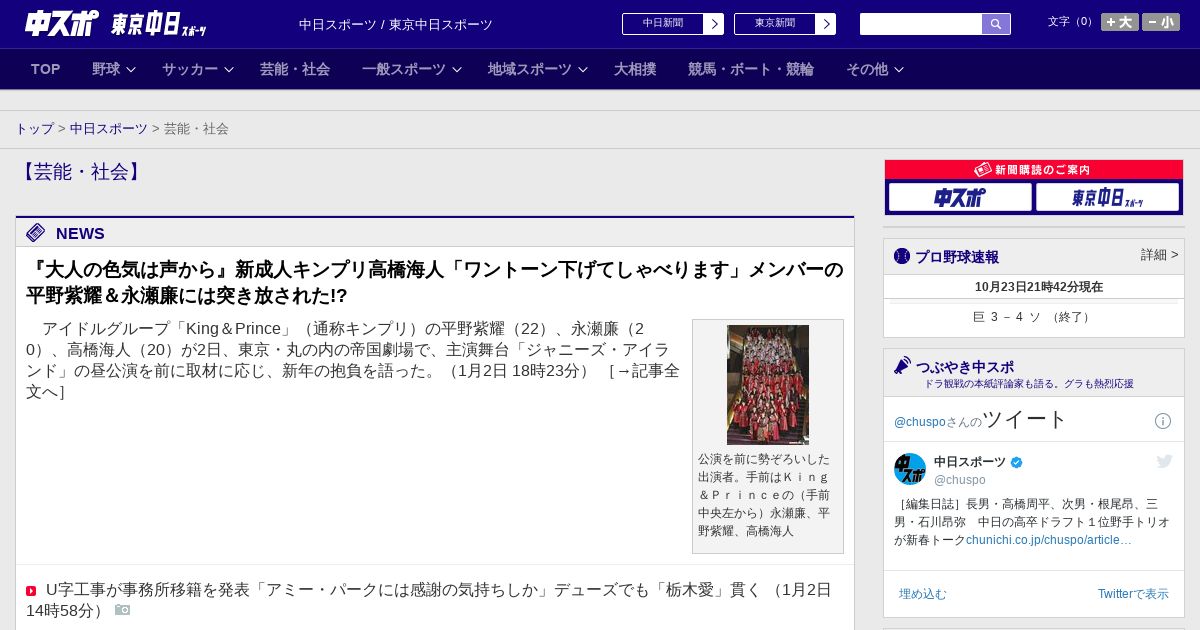Open その他 menu
Viewport: 1200px width, 630px height.
867,69
